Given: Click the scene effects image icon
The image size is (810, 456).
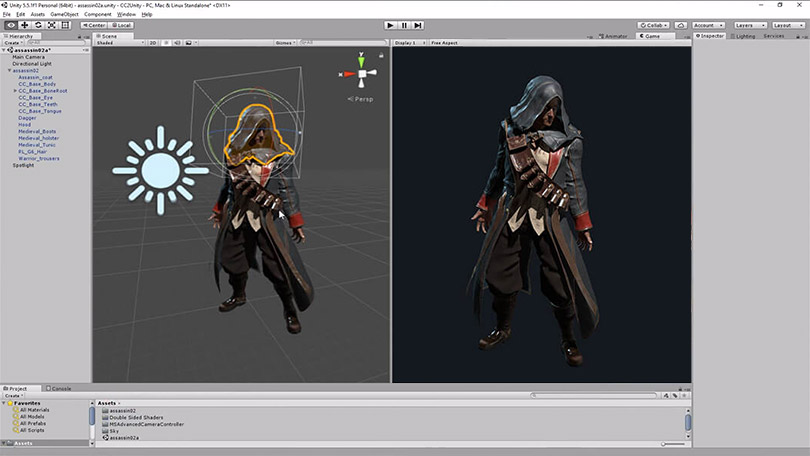Looking at the screenshot, I should [x=189, y=43].
